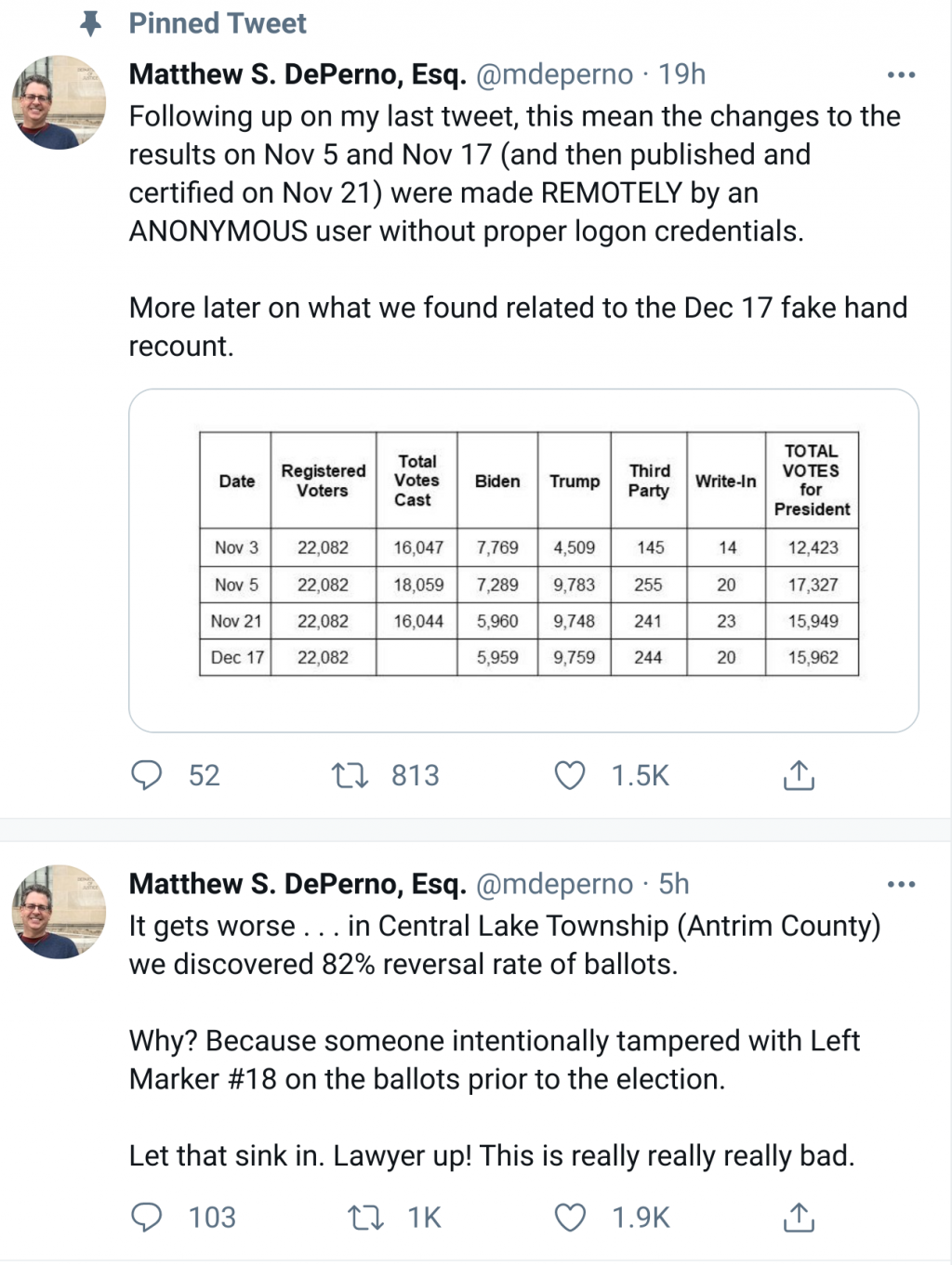Open @mdeperno handle on the second tweet
Viewport: 952px width, 1265px height.
554,884
